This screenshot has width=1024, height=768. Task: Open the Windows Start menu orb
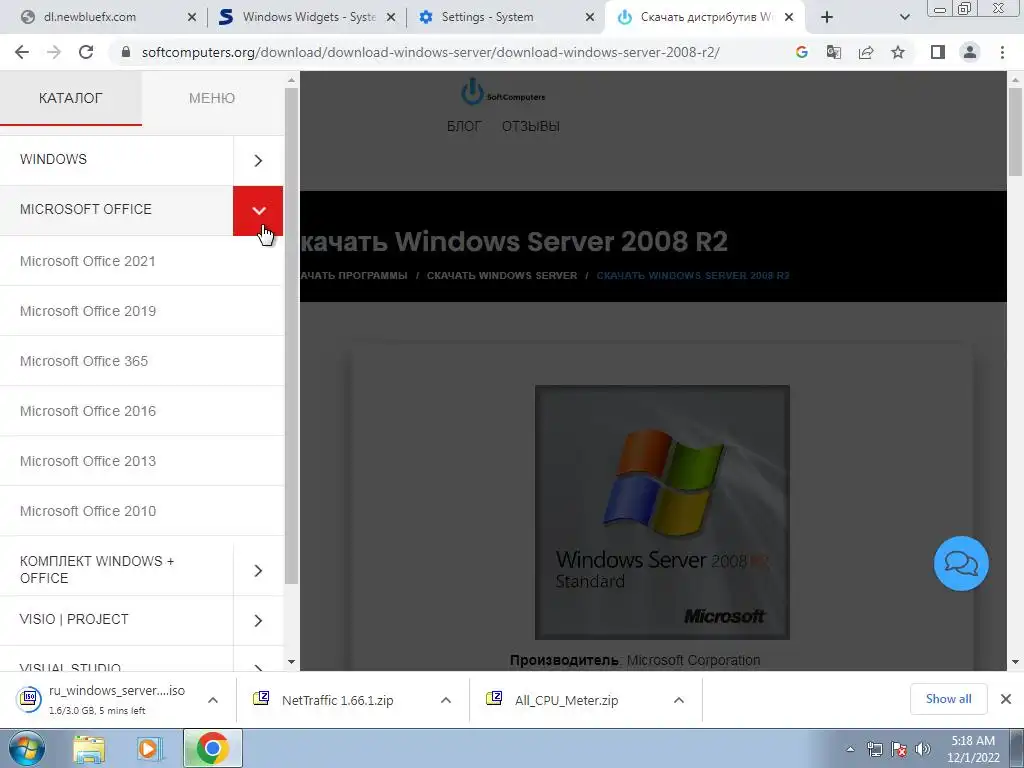tap(27, 748)
